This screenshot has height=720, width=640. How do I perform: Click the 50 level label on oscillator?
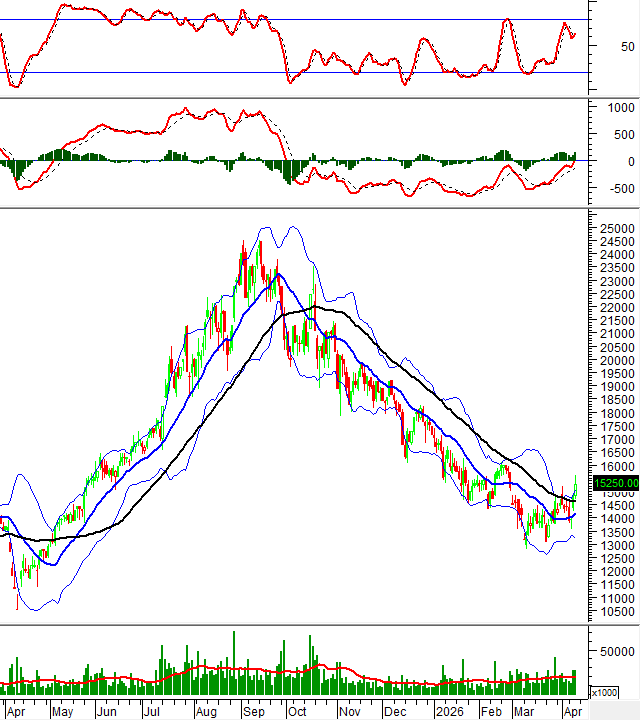pyautogui.click(x=600, y=46)
